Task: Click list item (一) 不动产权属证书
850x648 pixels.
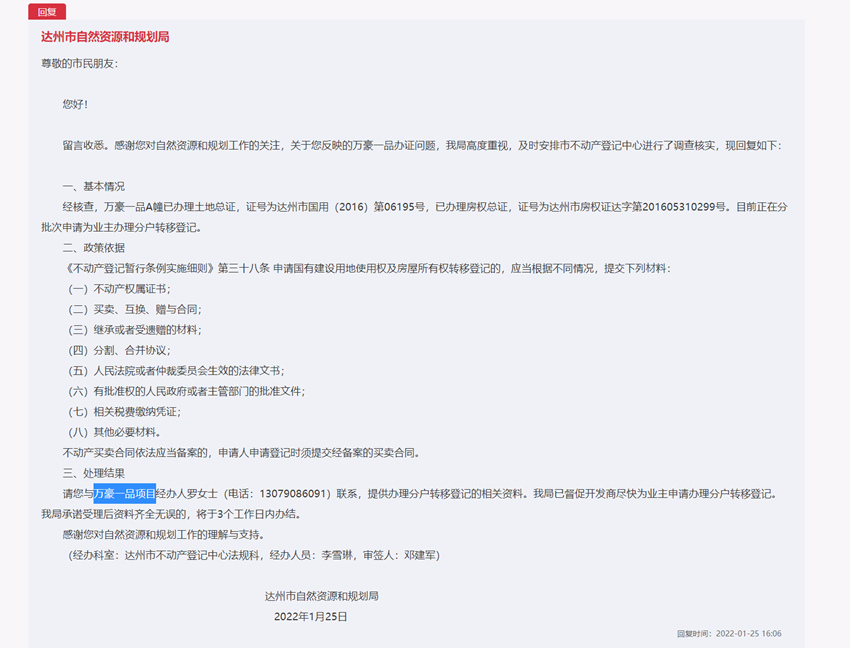Action: 119,289
